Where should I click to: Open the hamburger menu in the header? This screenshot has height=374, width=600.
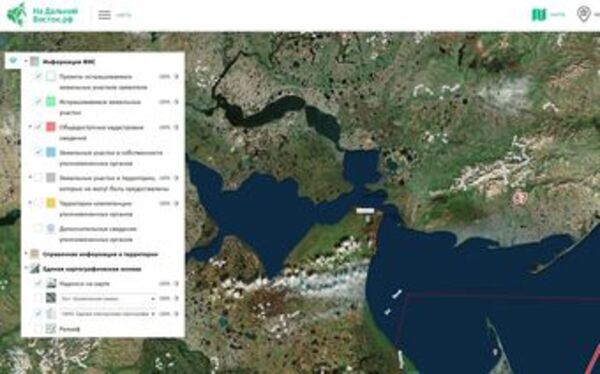104,15
